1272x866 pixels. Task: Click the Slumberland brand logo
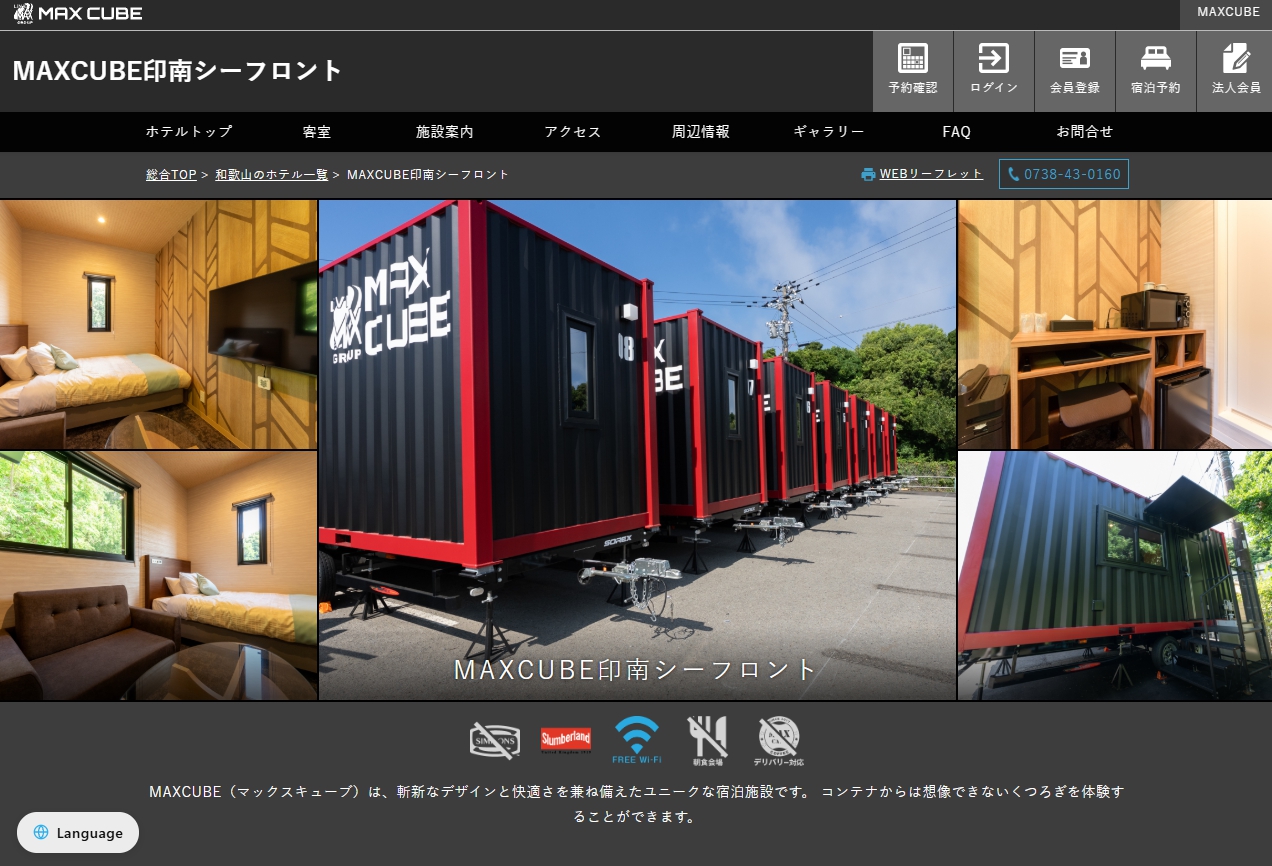tap(566, 740)
